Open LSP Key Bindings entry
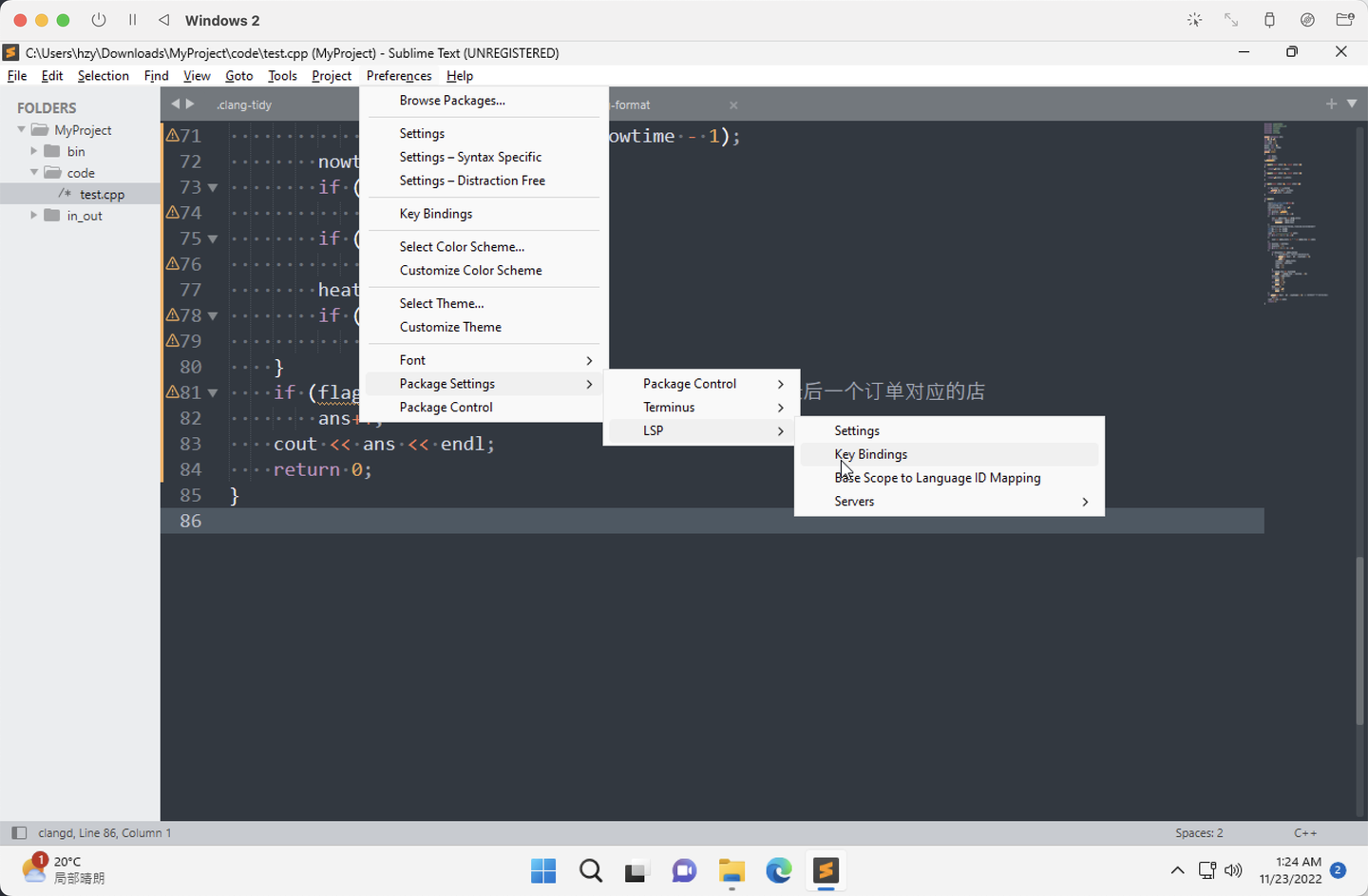Image resolution: width=1368 pixels, height=896 pixels. pyautogui.click(x=949, y=454)
